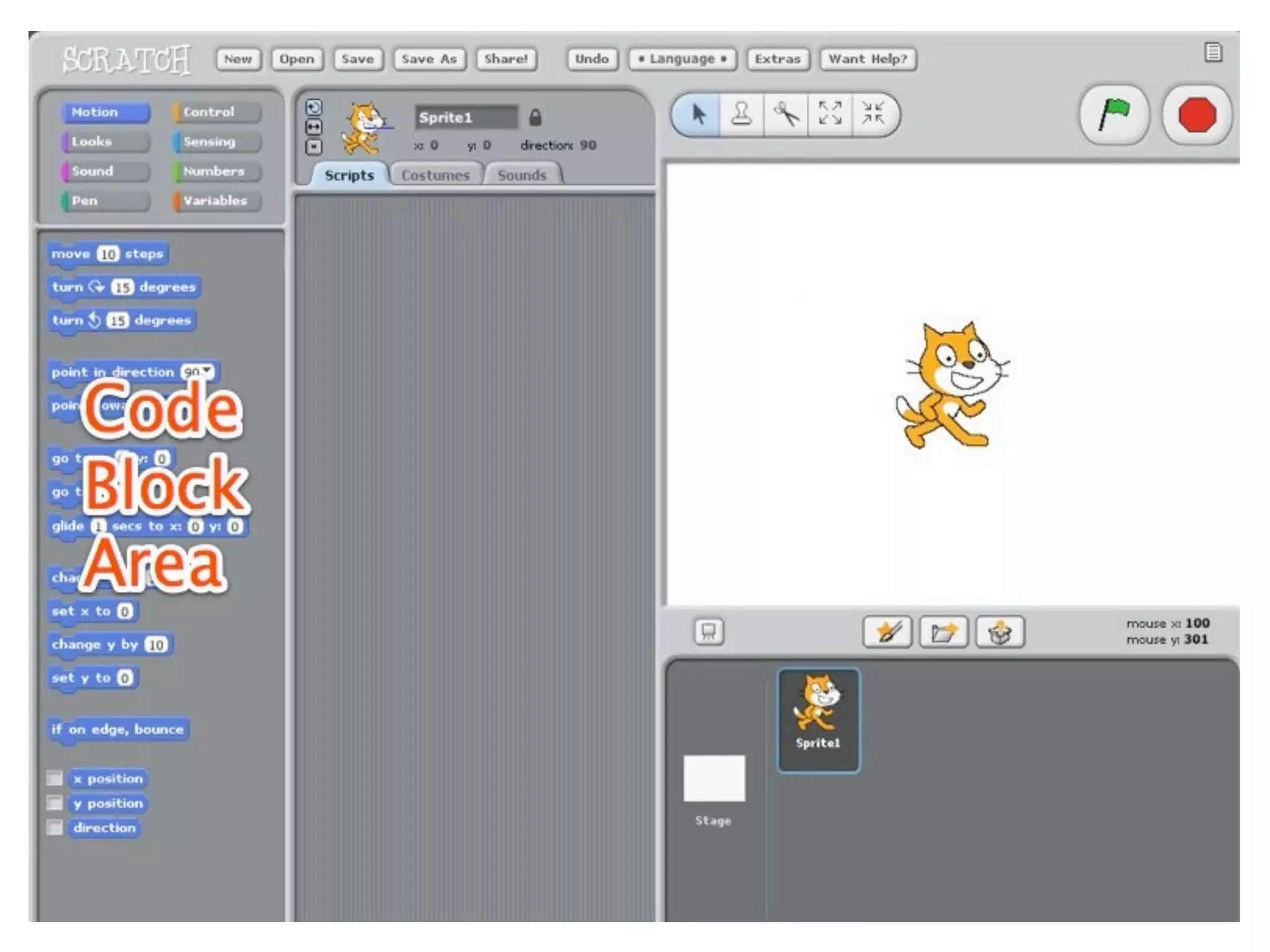The width and height of the screenshot is (1270, 952).
Task: Click the paint new sprite button
Action: coord(887,632)
